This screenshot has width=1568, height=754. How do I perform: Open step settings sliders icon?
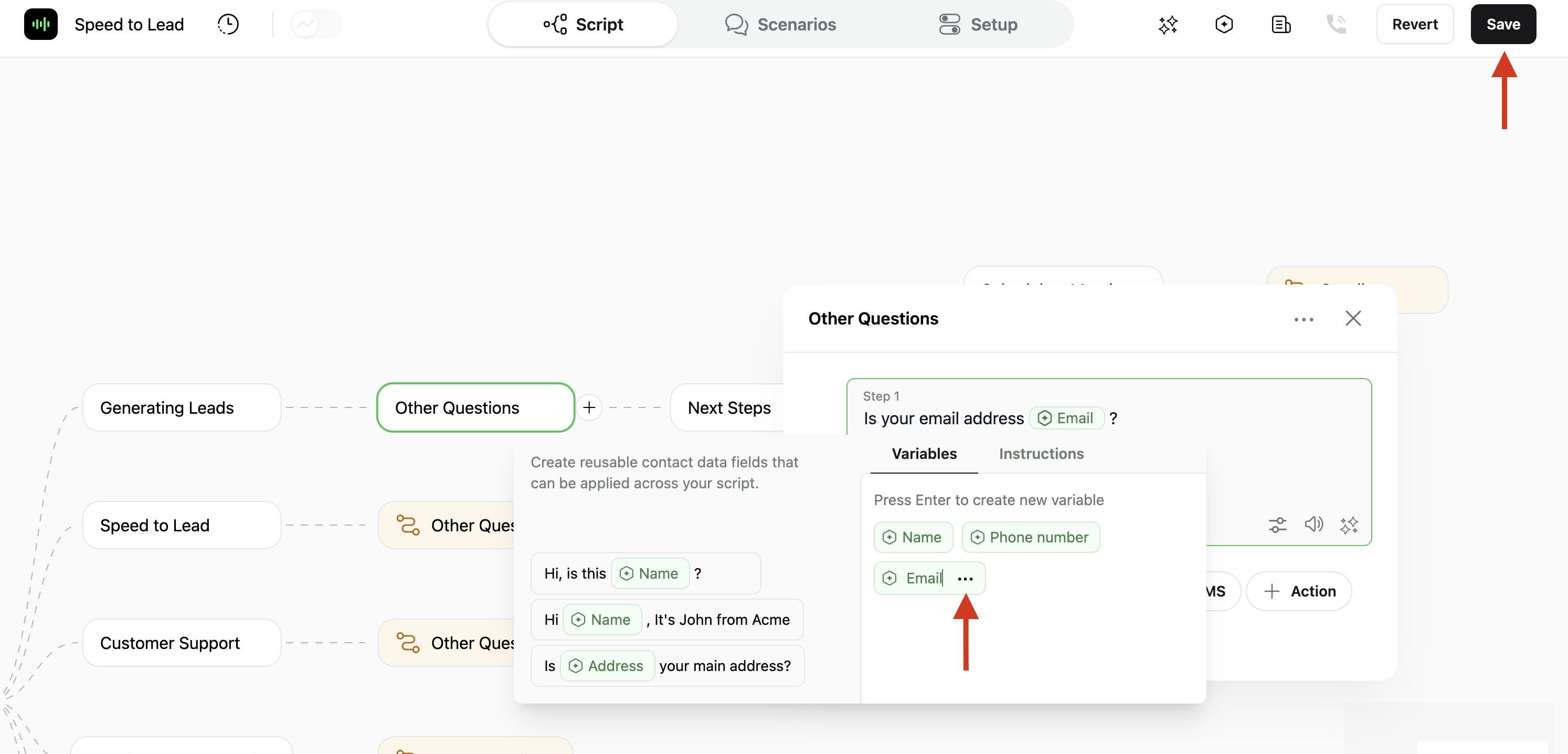tap(1277, 525)
